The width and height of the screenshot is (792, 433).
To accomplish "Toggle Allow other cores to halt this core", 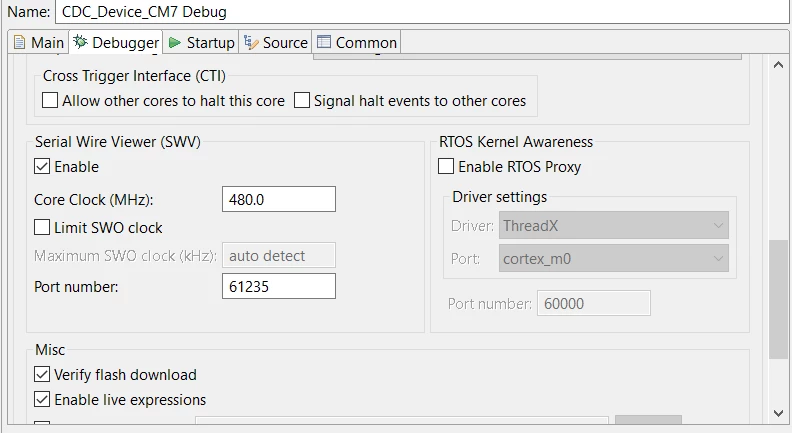I will pyautogui.click(x=50, y=100).
